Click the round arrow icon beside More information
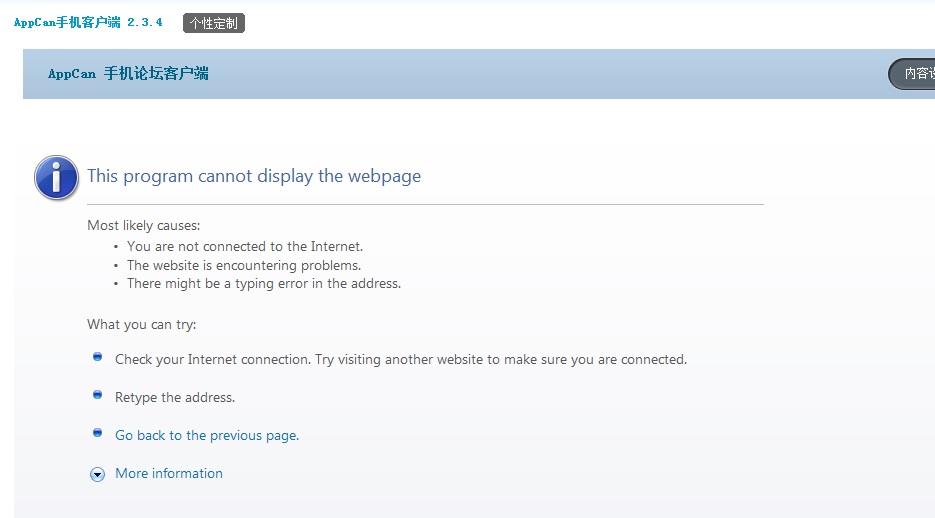Image resolution: width=935 pixels, height=518 pixels. 97,474
